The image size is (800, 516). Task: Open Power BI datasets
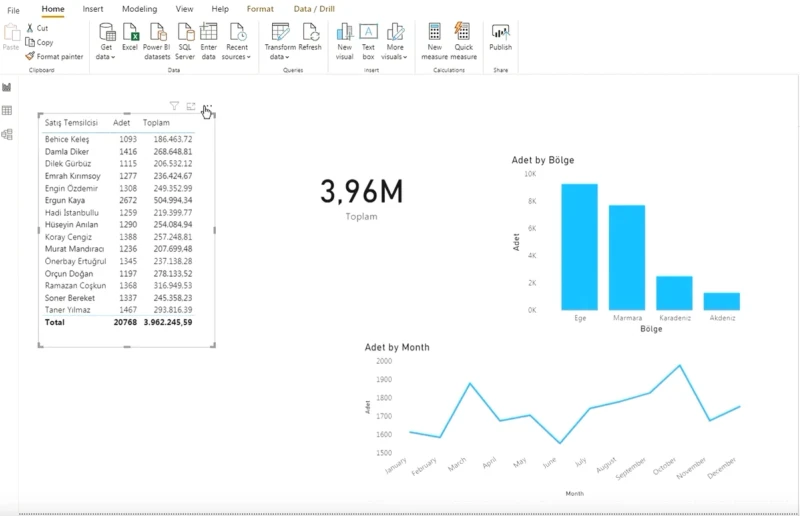[157, 42]
